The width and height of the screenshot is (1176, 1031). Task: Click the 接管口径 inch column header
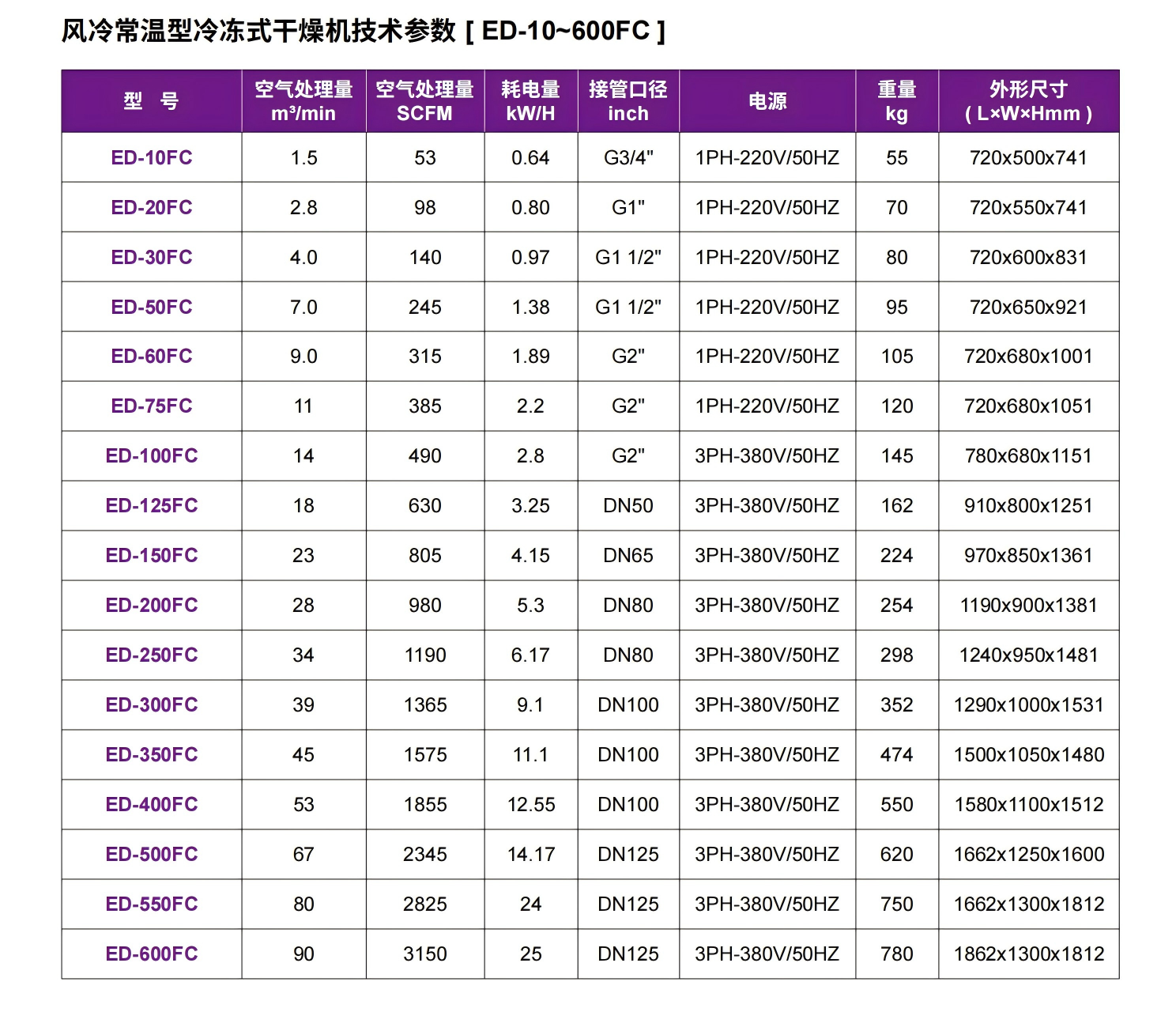coord(628,101)
